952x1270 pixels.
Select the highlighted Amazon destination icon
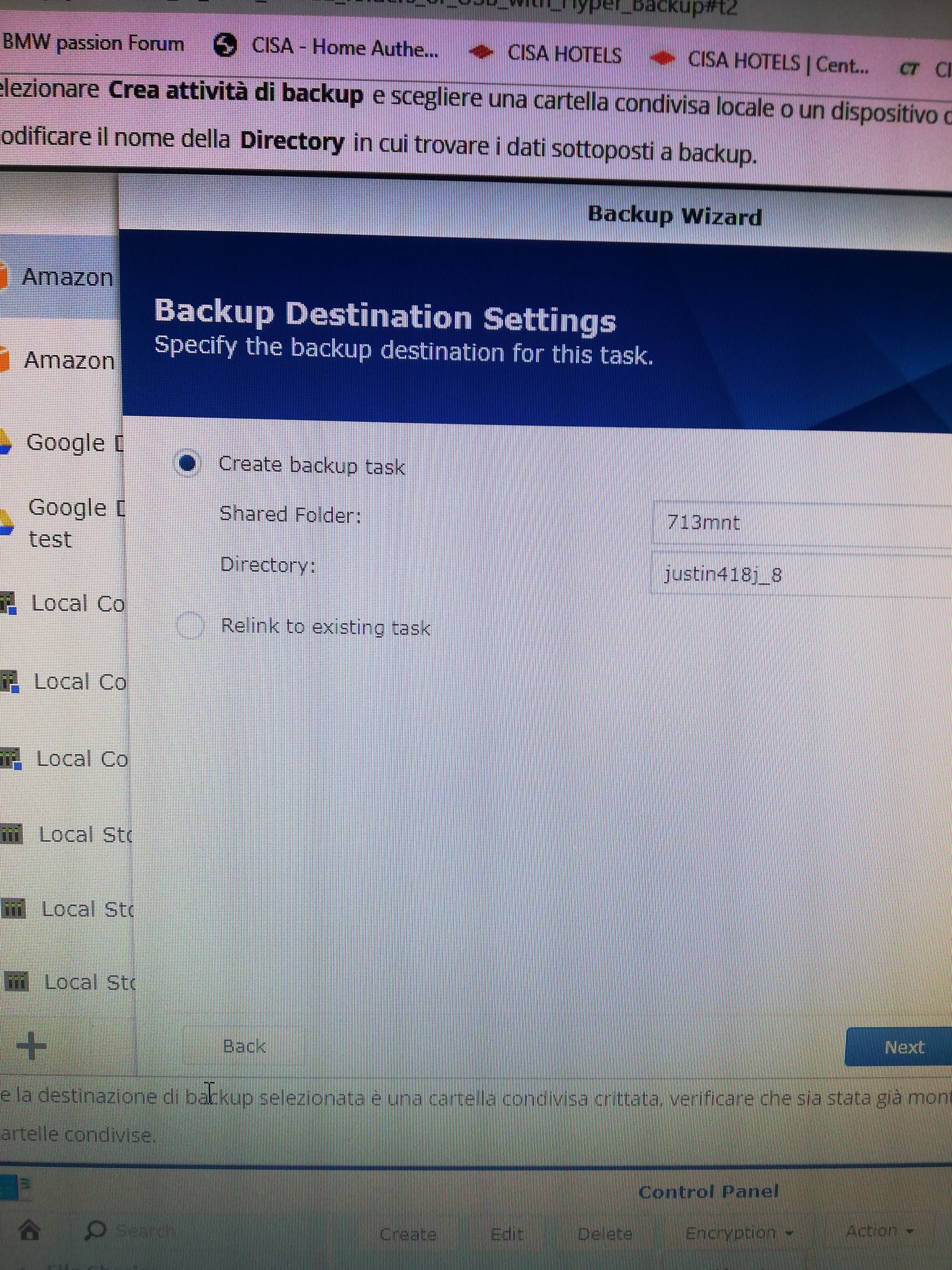[3, 276]
